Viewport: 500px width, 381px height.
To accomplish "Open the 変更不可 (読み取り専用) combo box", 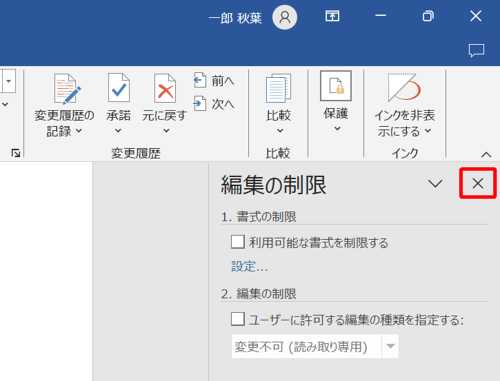I will coord(315,346).
